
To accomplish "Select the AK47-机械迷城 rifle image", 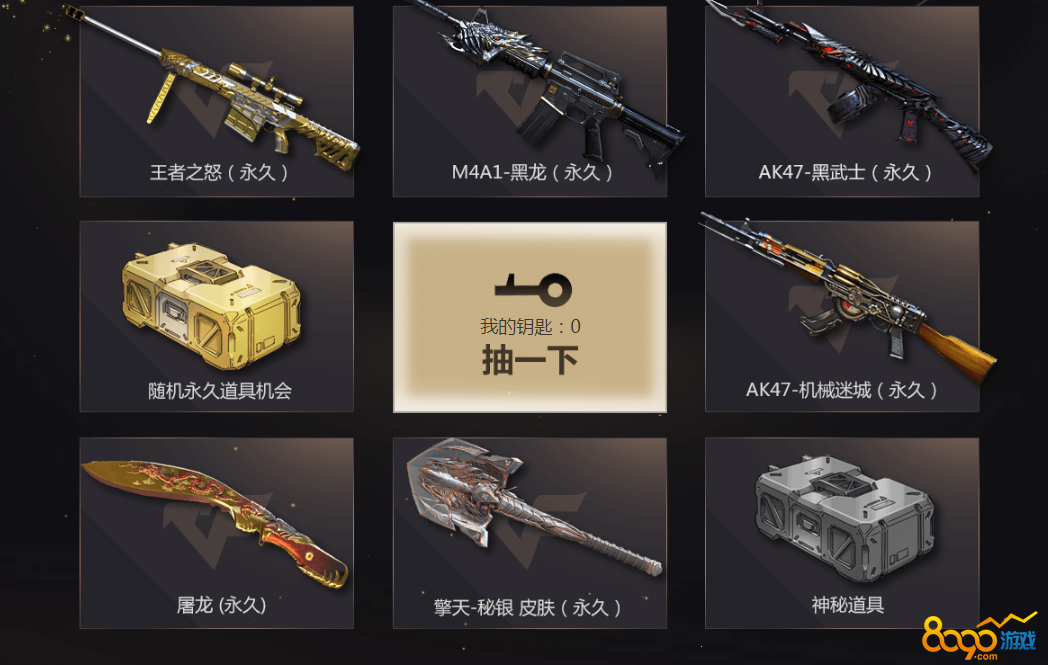I will point(847,298).
